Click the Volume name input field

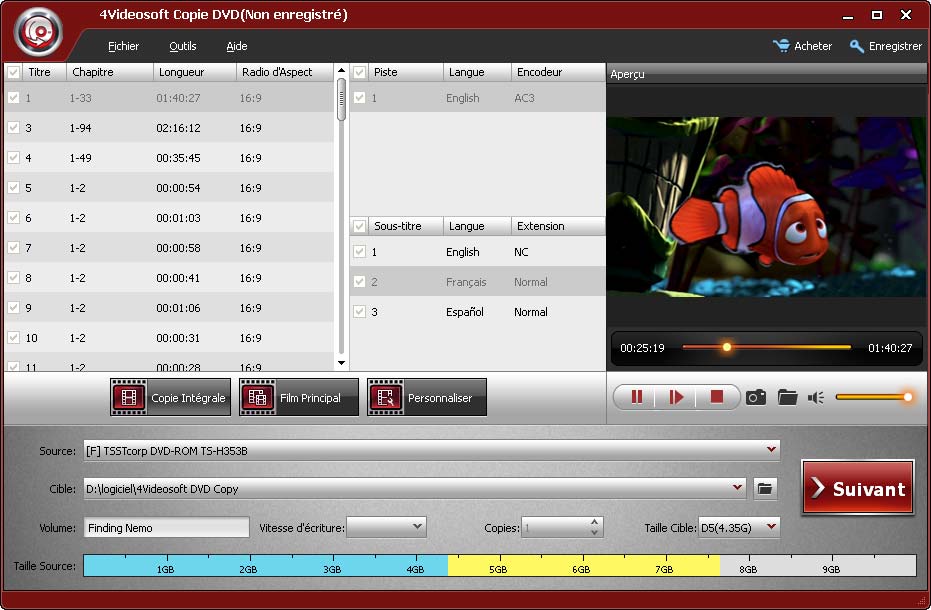(x=166, y=527)
